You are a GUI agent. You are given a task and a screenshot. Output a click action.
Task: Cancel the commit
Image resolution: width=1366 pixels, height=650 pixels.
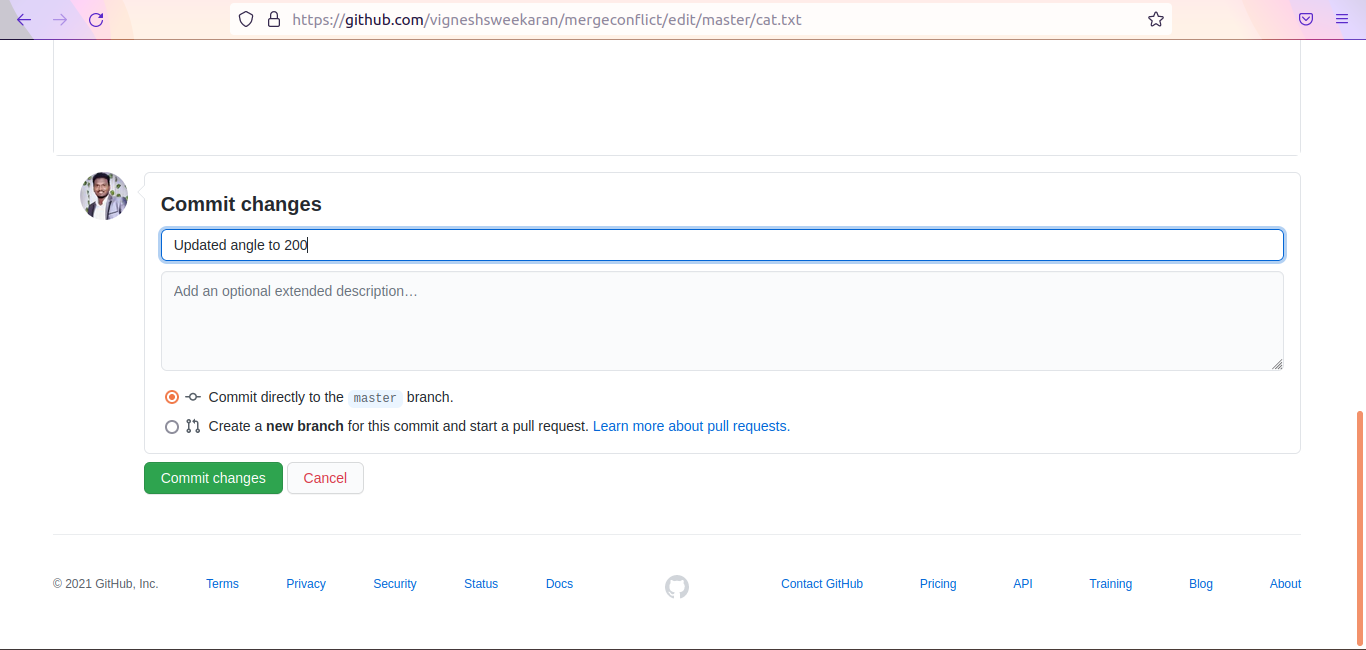325,478
